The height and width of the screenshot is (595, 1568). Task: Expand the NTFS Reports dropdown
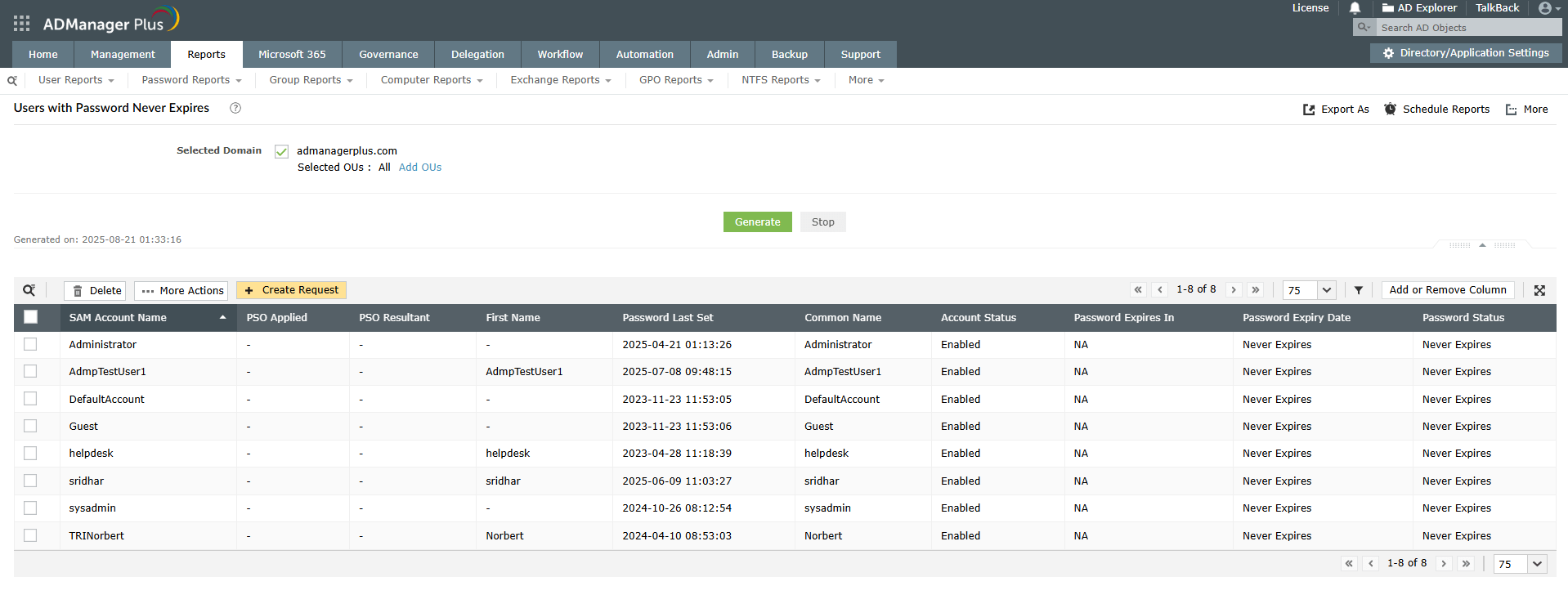coord(781,80)
